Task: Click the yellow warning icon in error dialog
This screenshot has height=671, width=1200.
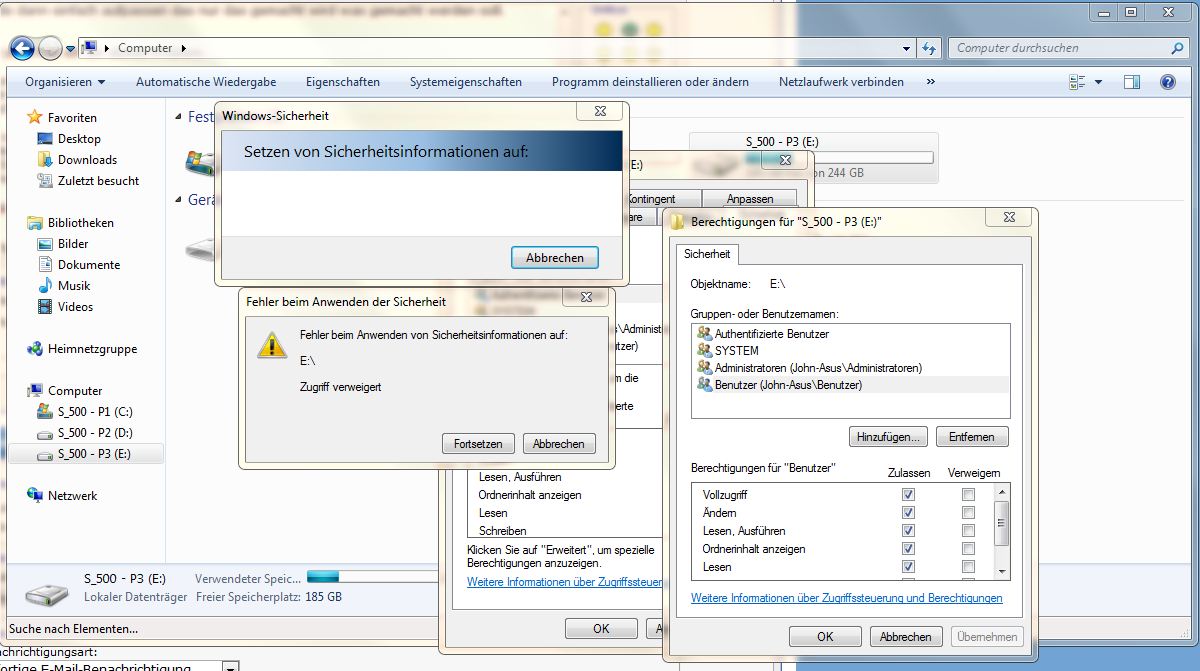Action: pos(271,345)
